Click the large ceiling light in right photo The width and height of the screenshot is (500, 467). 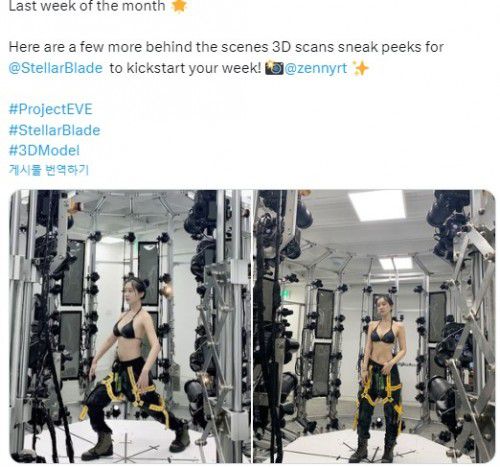377,206
